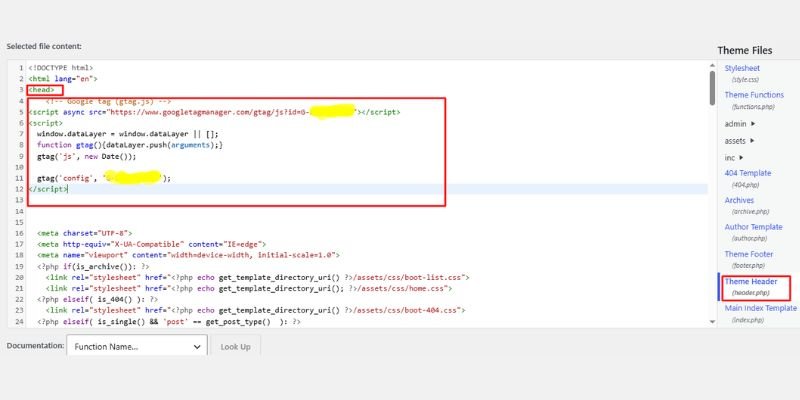
Task: Click the boot-list.css stylesheet link line
Action: point(258,278)
